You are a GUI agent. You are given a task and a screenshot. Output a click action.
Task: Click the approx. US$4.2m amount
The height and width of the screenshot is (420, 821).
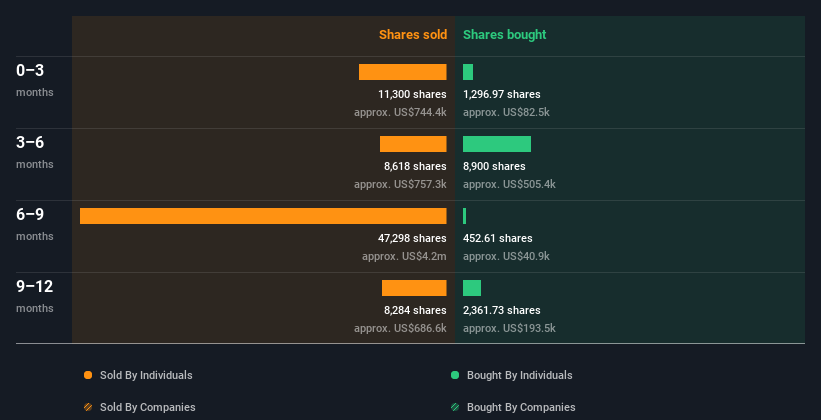404,257
